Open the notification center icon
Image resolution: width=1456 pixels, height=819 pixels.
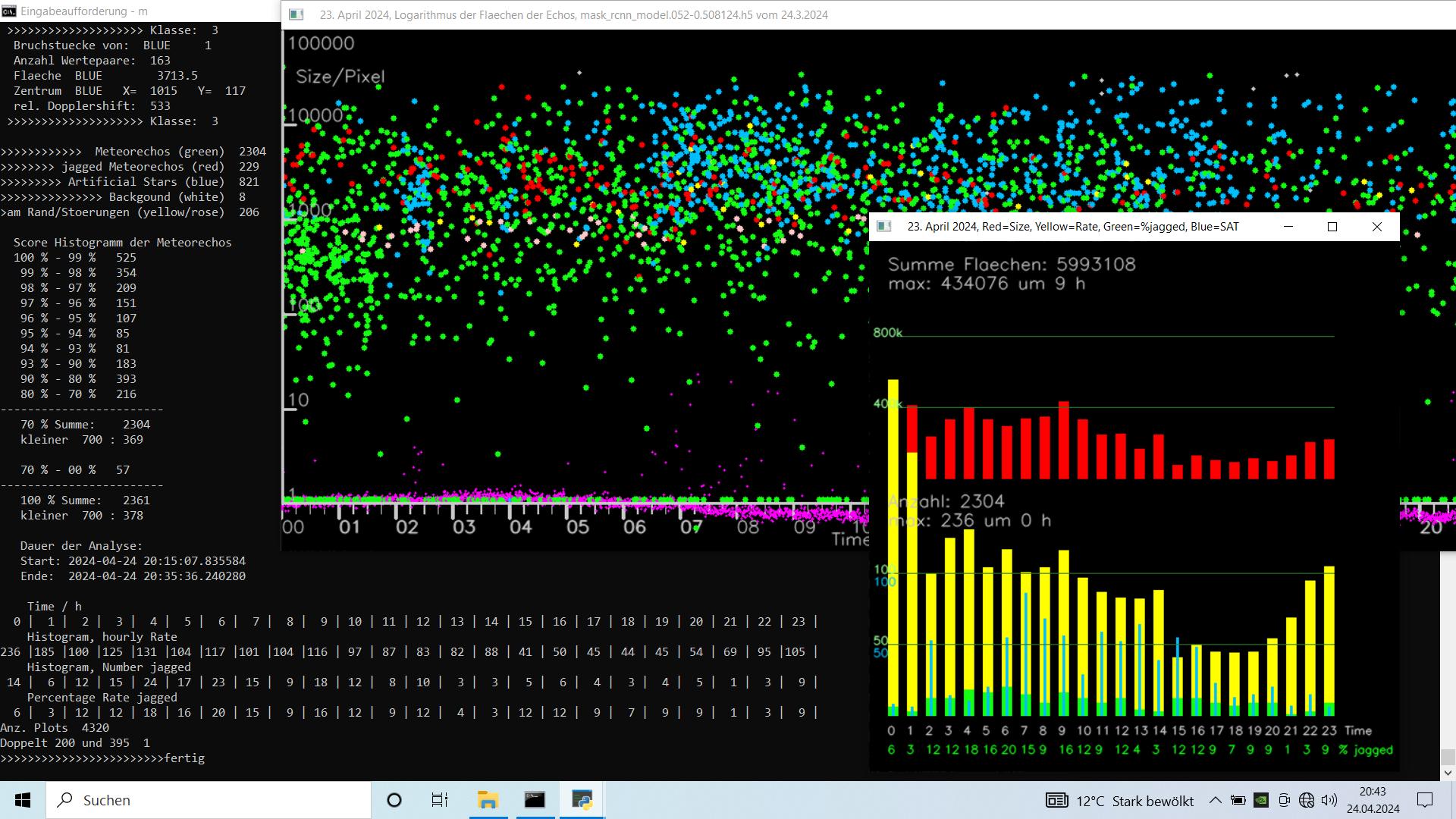1425,800
